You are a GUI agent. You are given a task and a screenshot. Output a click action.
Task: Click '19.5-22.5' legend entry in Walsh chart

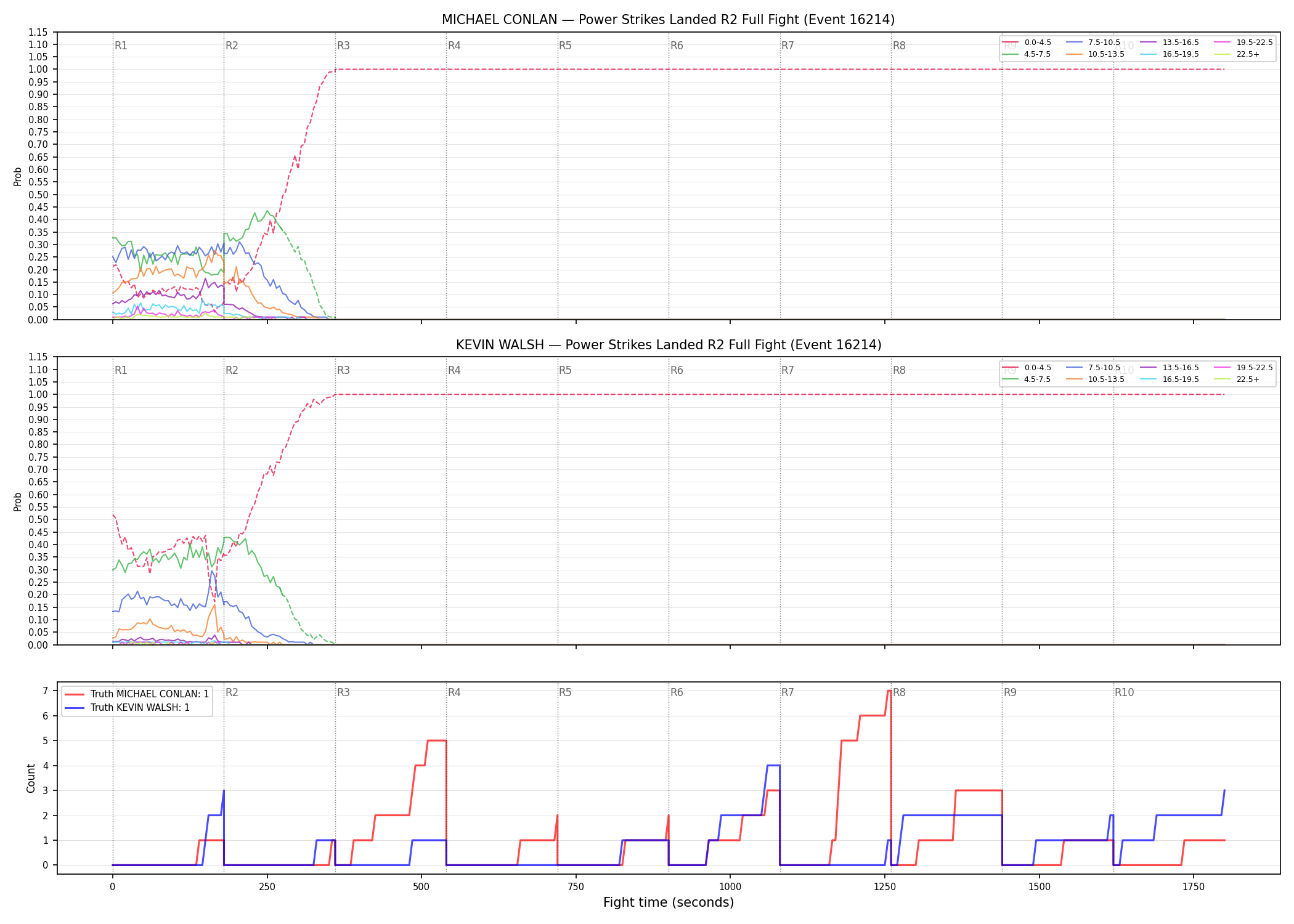(x=1243, y=368)
